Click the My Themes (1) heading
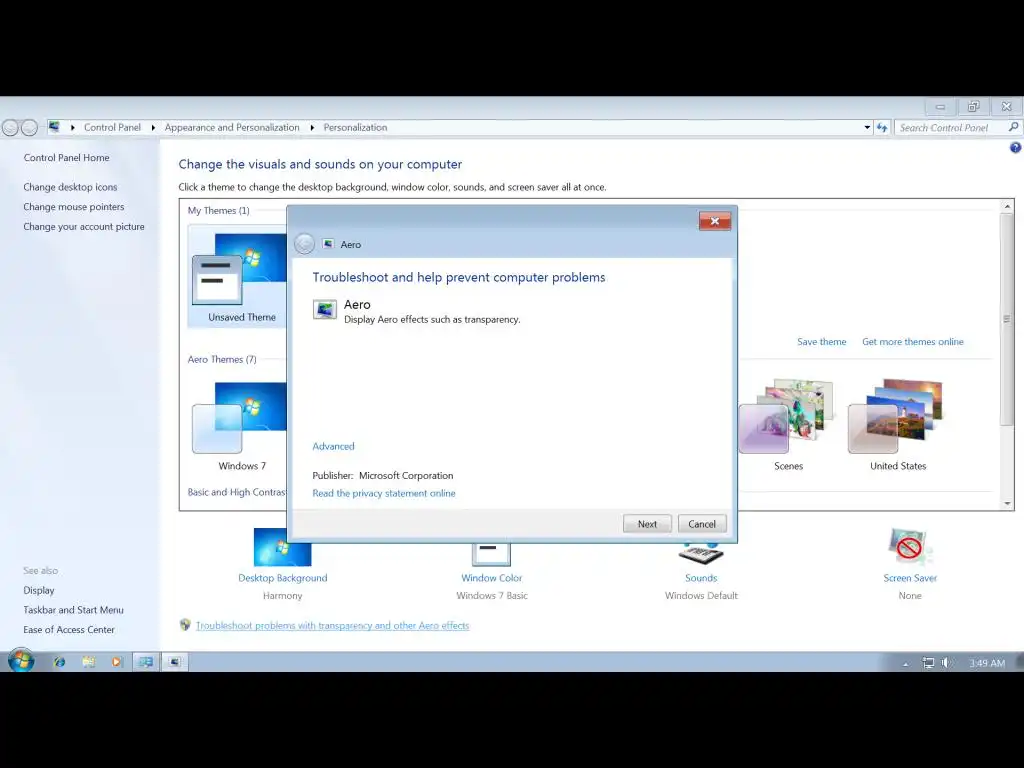This screenshot has height=768, width=1024. click(219, 210)
